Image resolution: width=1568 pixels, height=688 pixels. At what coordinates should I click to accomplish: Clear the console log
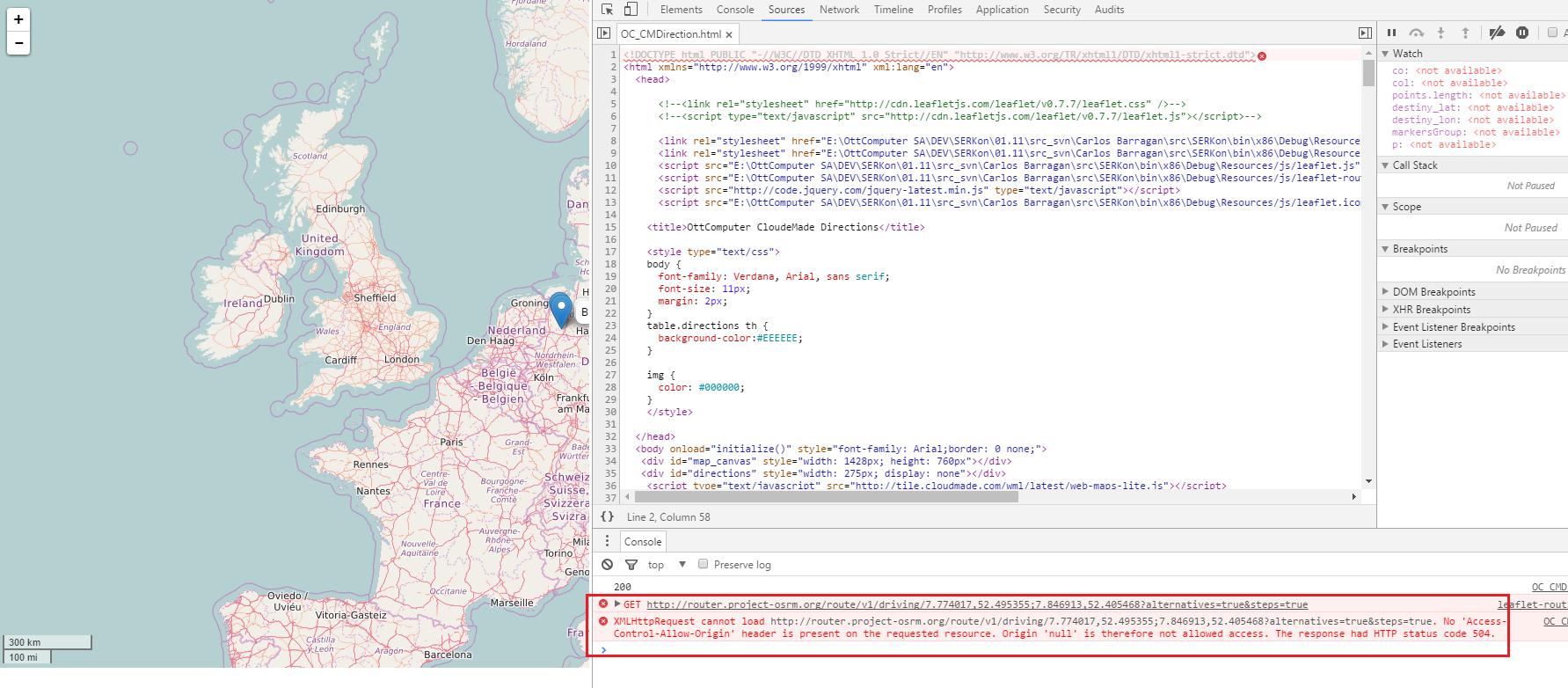click(x=607, y=564)
